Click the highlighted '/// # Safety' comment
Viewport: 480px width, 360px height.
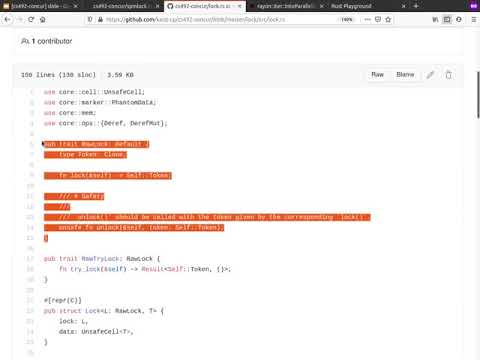point(74,196)
